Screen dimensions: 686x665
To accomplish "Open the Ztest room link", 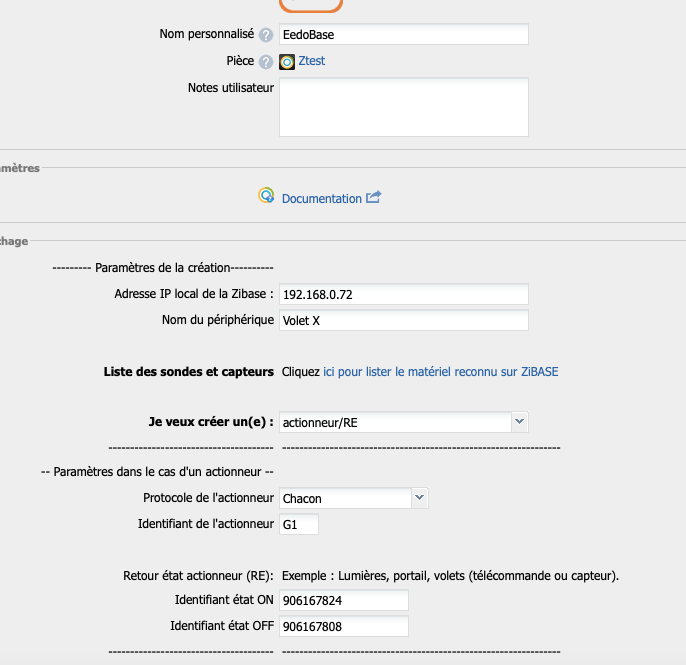I will pos(312,61).
